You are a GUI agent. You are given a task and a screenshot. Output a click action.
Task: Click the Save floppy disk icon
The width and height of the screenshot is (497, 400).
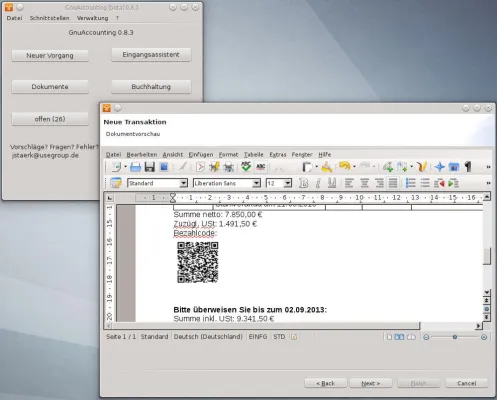150,167
